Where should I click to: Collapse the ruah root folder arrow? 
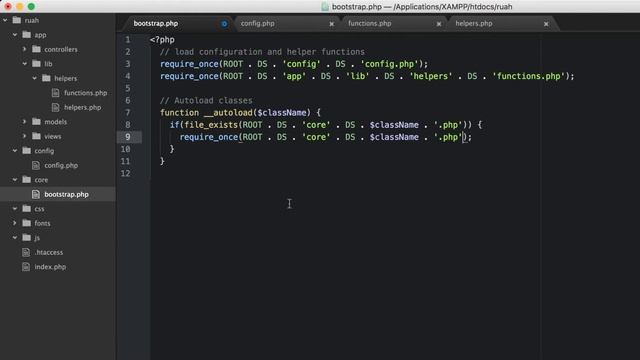5,20
